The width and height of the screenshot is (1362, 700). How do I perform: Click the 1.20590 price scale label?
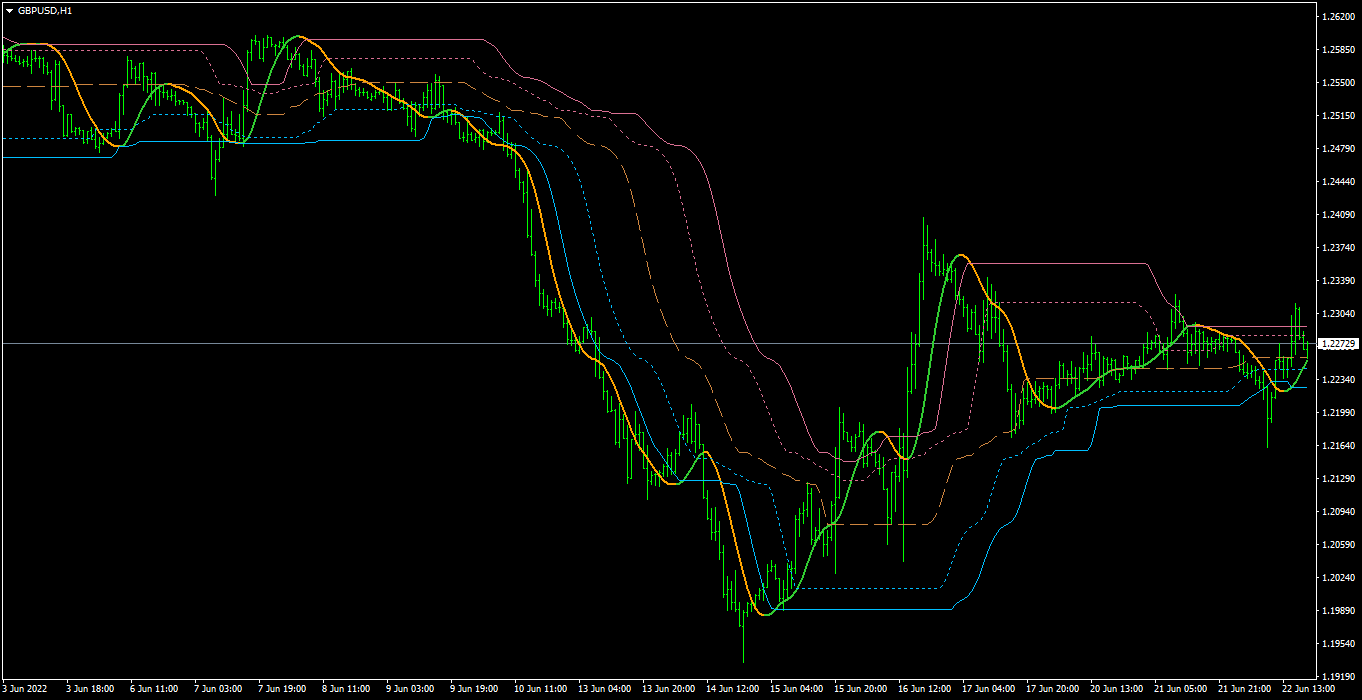click(x=1339, y=545)
